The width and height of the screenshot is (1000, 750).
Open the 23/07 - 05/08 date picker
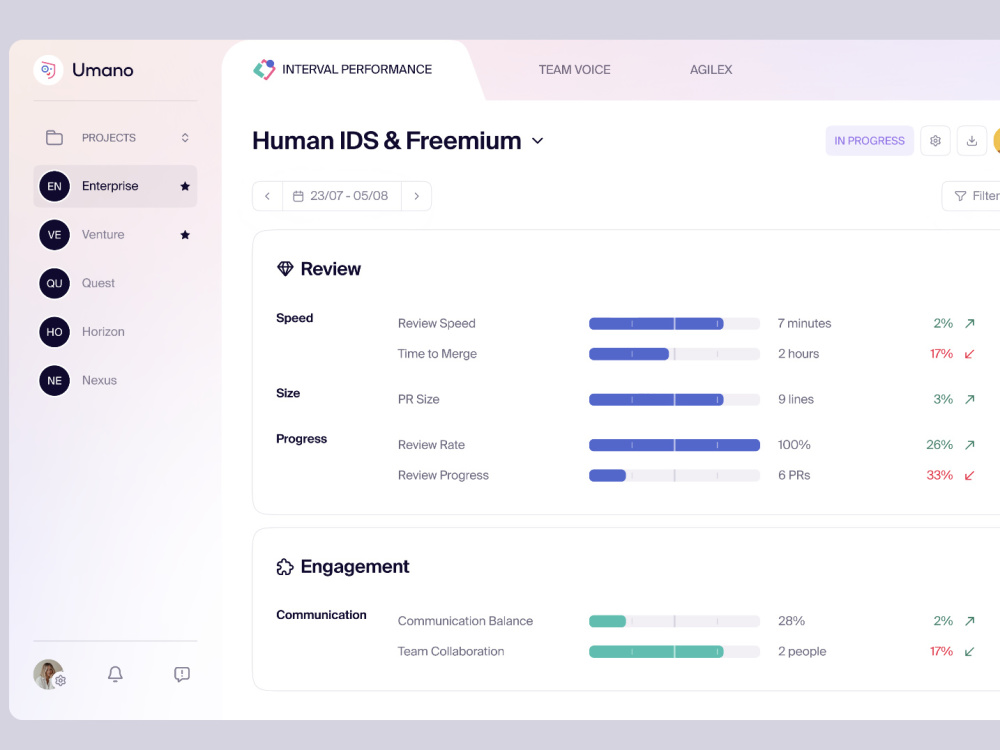point(342,196)
